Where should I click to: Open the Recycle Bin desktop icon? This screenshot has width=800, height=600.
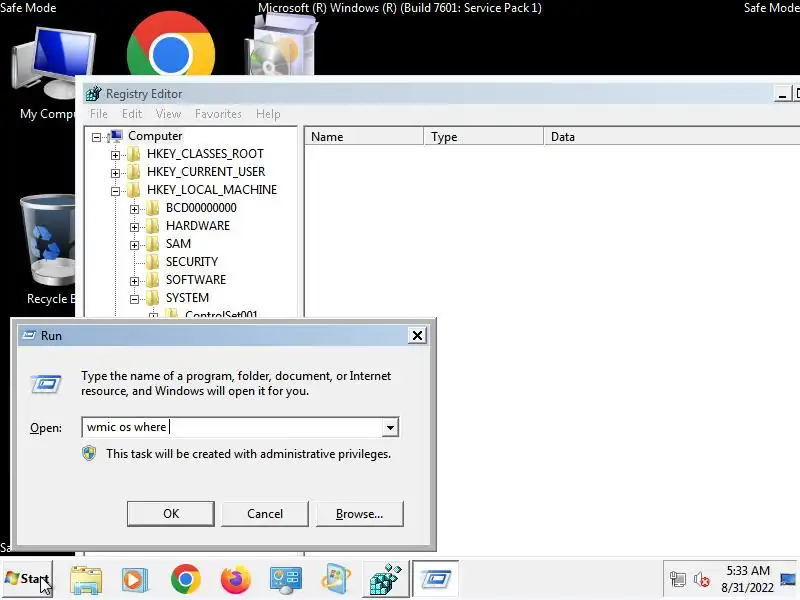tap(47, 241)
